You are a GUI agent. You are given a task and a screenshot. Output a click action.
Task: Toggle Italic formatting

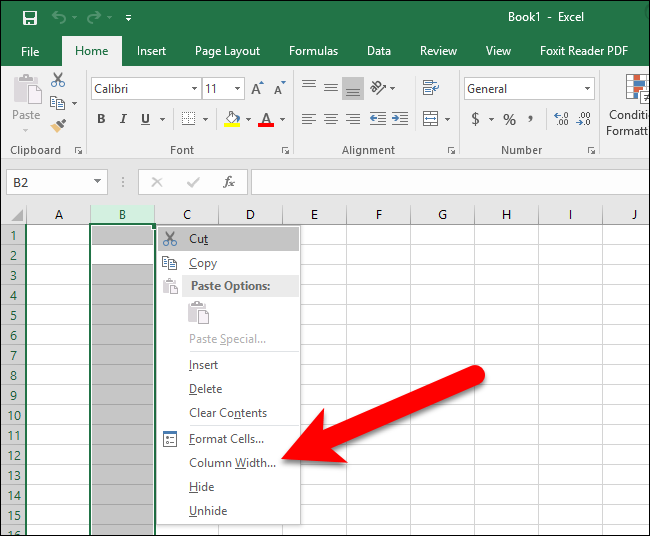tap(123, 119)
